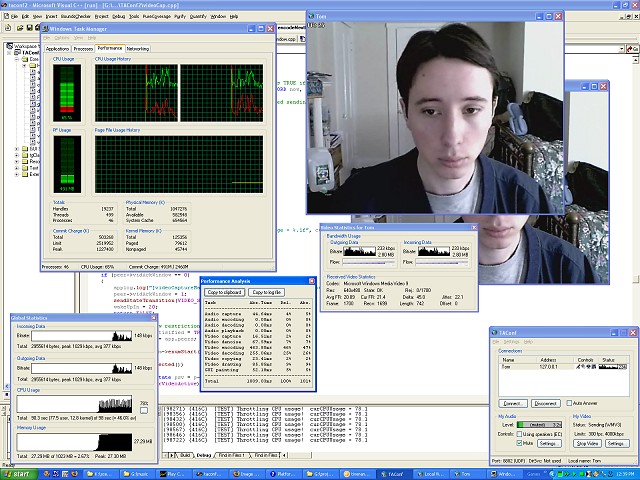Open the Task Manager Options menu
The height and width of the screenshot is (480, 640).
tap(62, 38)
